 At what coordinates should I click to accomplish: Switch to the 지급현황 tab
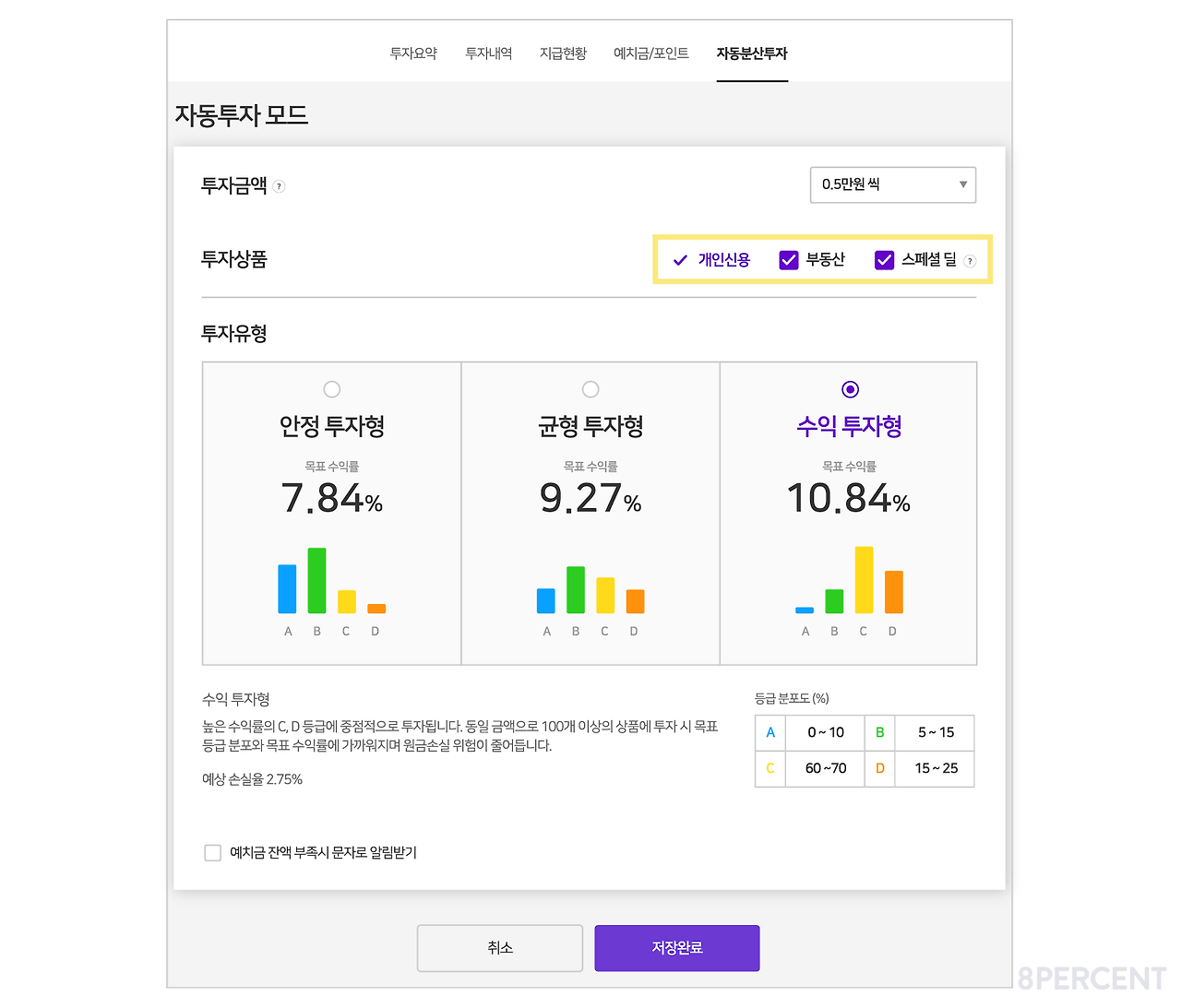click(x=564, y=53)
